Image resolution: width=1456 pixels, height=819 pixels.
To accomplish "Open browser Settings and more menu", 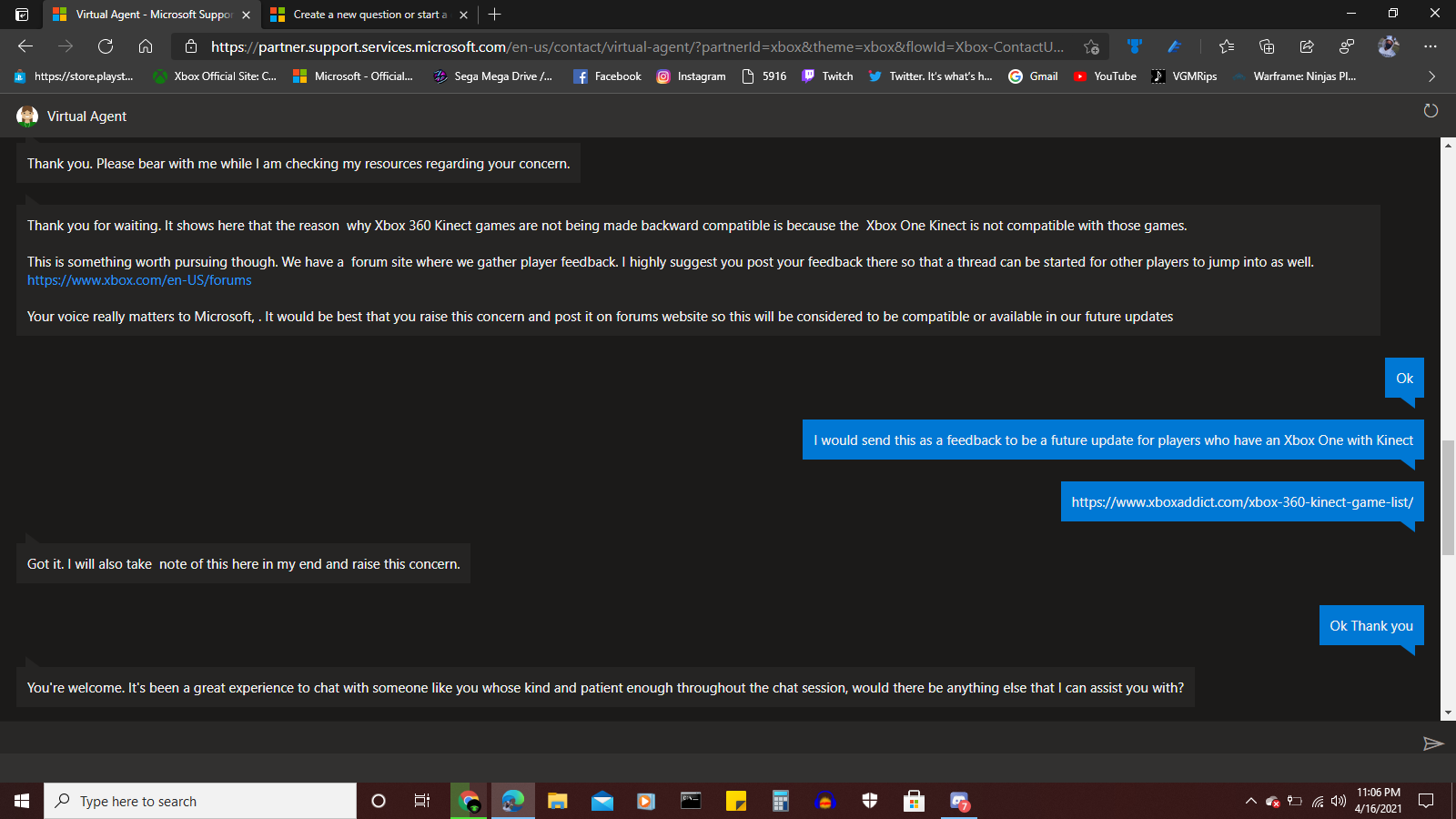I will coord(1431,46).
